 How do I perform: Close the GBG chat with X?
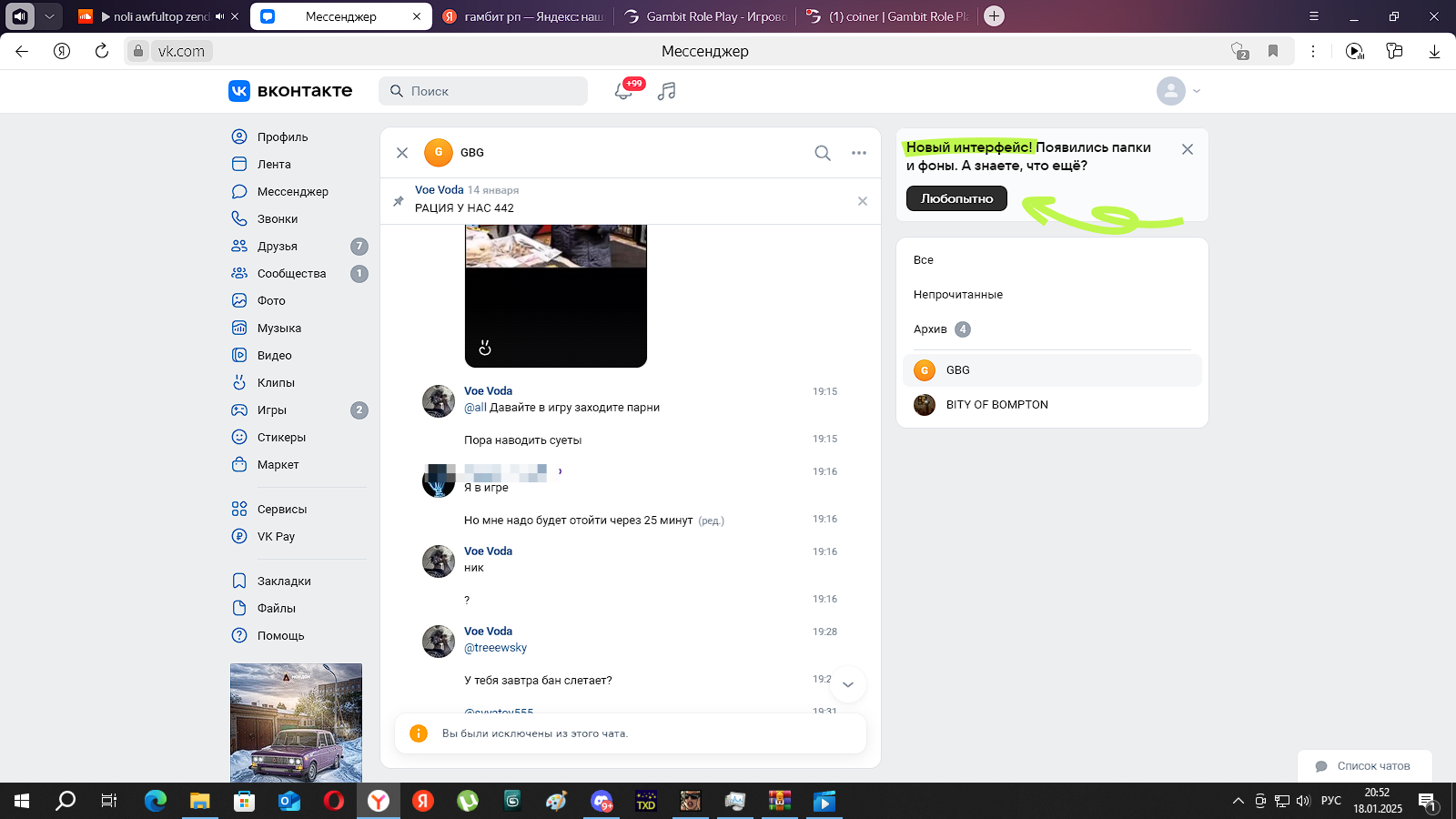(x=402, y=153)
